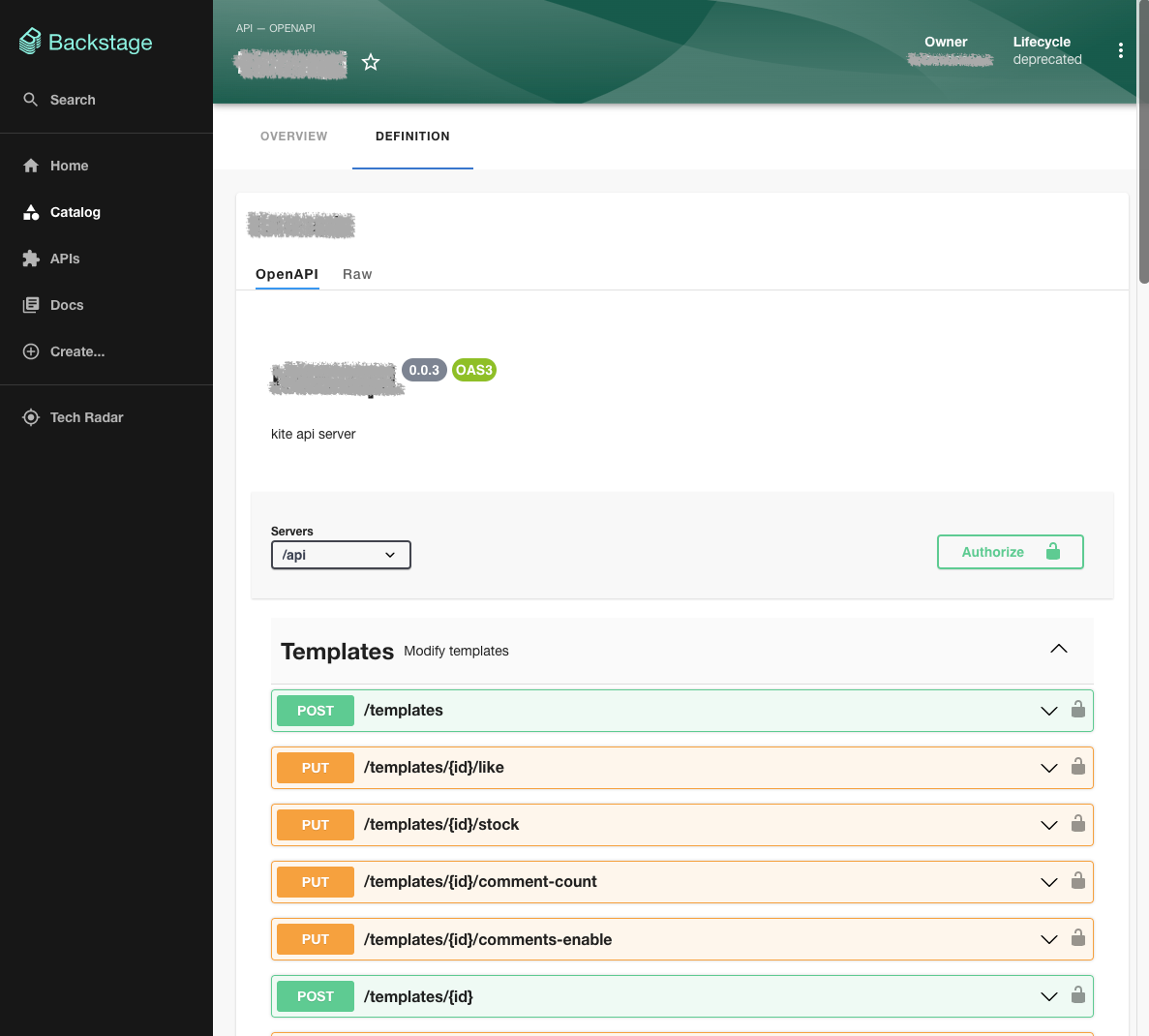Collapse the Templates section
This screenshot has height=1036, width=1149.
[x=1059, y=649]
